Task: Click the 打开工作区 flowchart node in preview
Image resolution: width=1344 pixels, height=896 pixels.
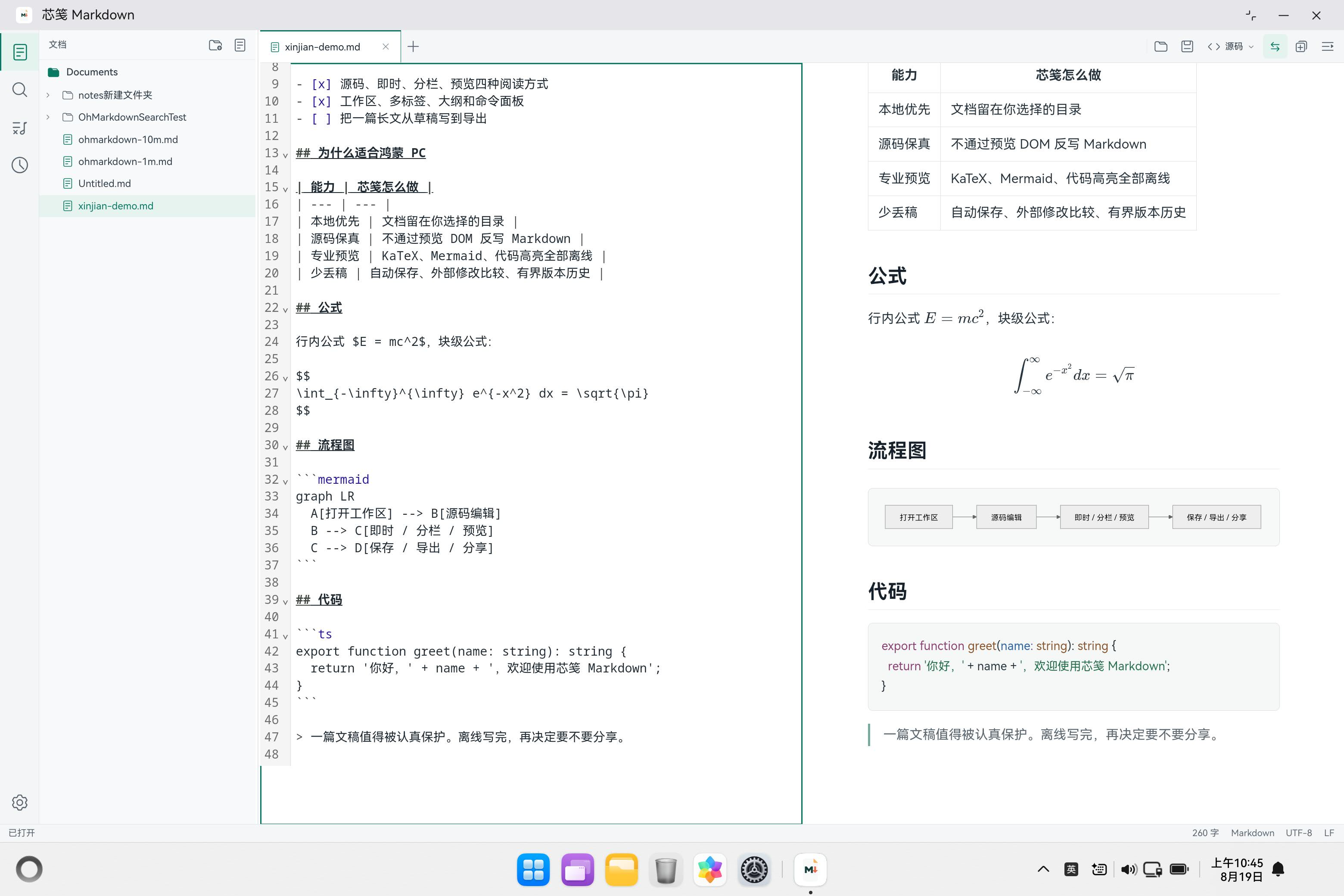Action: coord(918,517)
